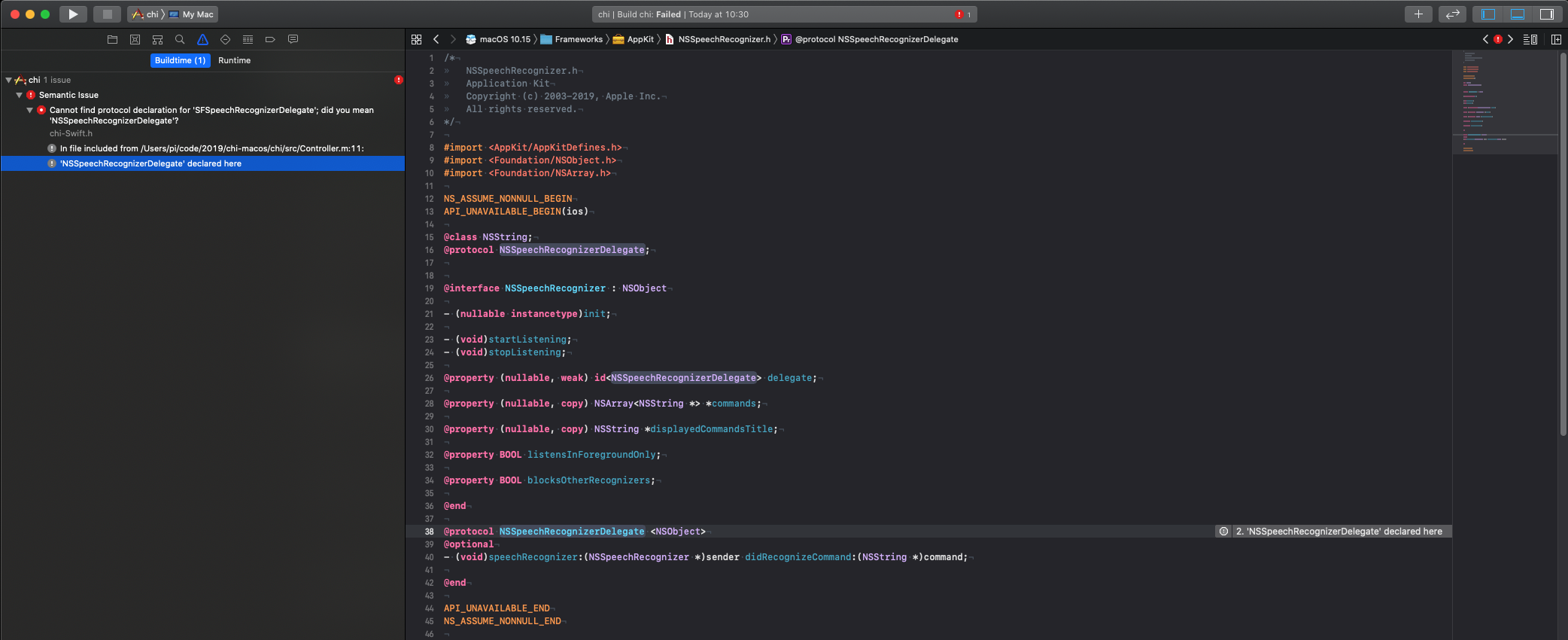Viewport: 1568px width, 640px height.
Task: Click the red error badge beside chi issue
Action: (398, 80)
